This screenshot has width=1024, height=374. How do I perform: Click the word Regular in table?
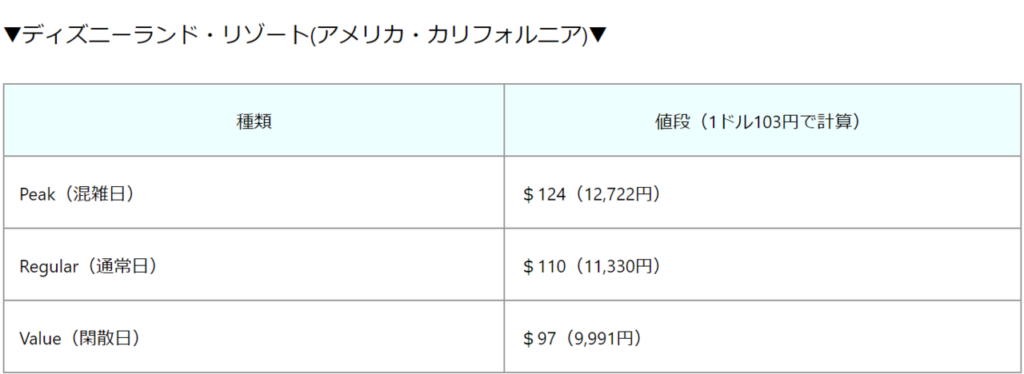pyautogui.click(x=49, y=267)
